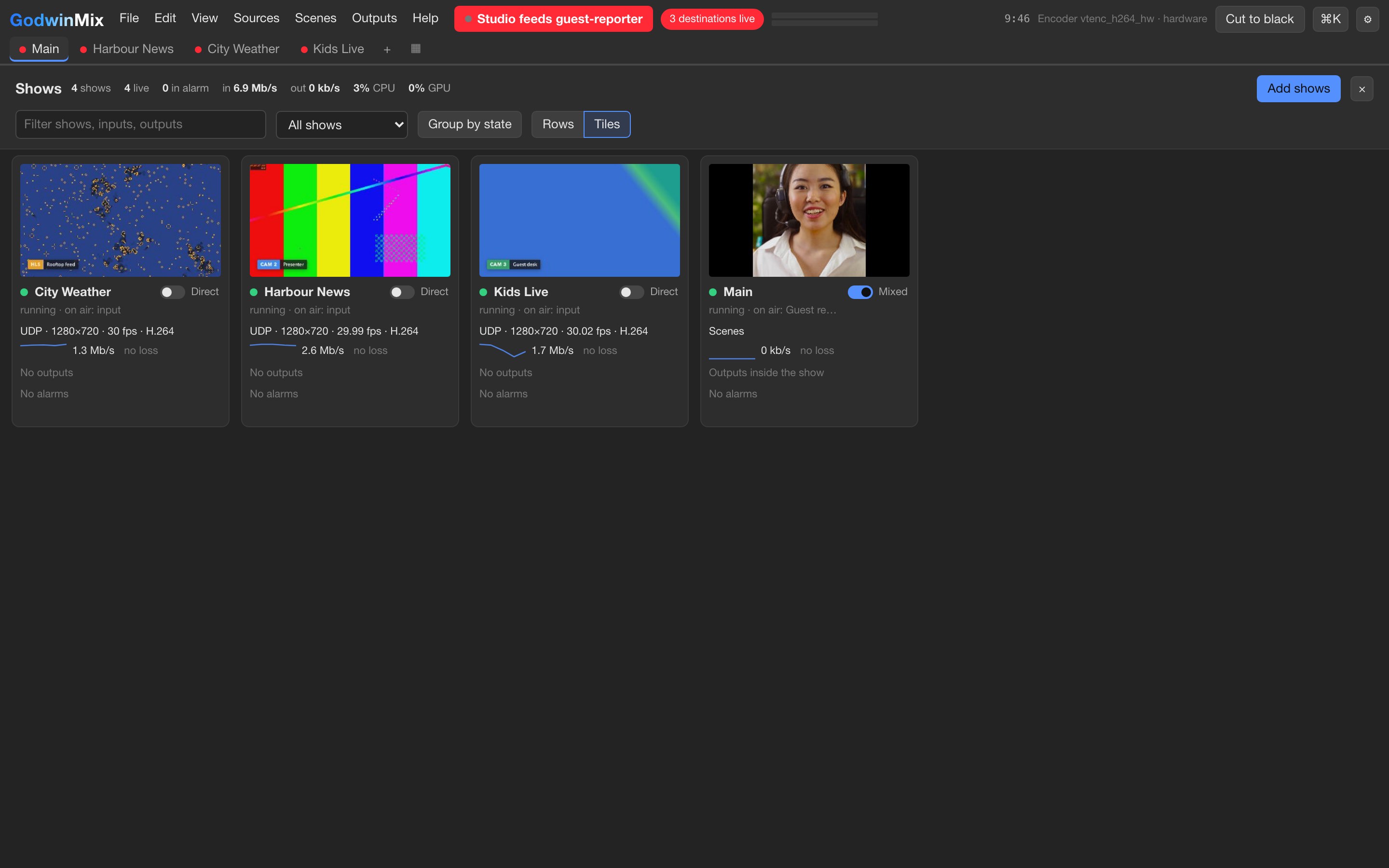The width and height of the screenshot is (1389, 868).
Task: Click Studio feeds guest-reporter on-air button
Action: tap(553, 19)
